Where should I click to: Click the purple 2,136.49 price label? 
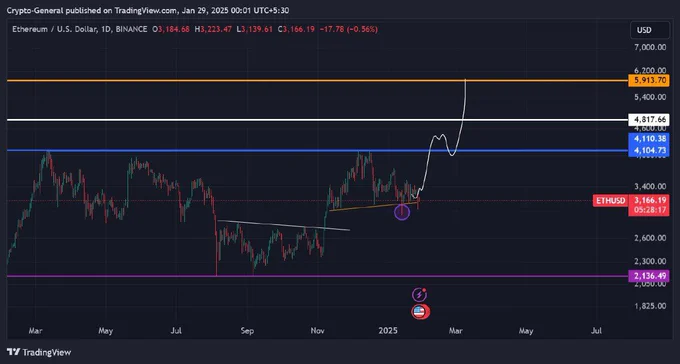[x=648, y=276]
